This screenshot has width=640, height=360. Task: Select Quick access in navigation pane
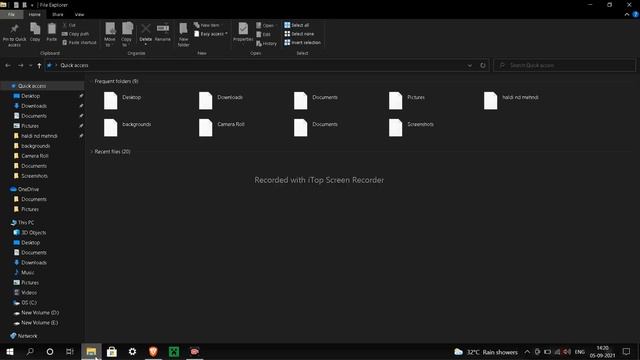32,86
